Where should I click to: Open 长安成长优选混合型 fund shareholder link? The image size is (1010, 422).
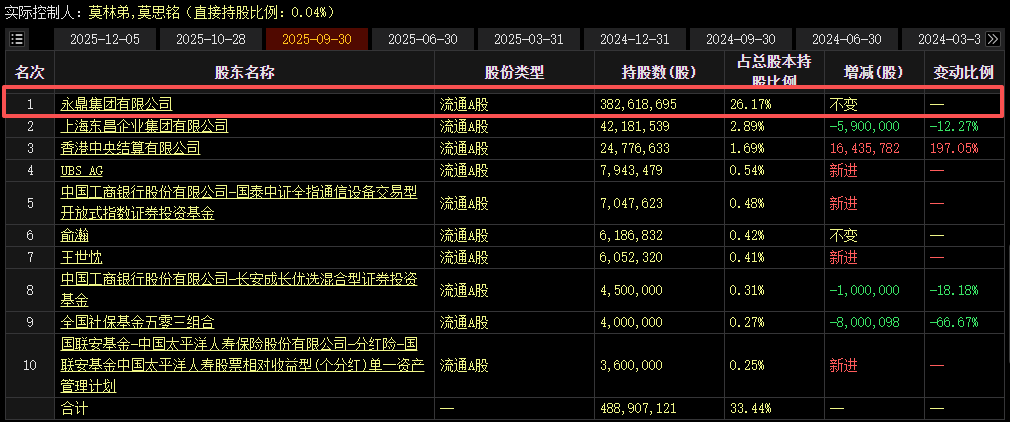pyautogui.click(x=239, y=289)
